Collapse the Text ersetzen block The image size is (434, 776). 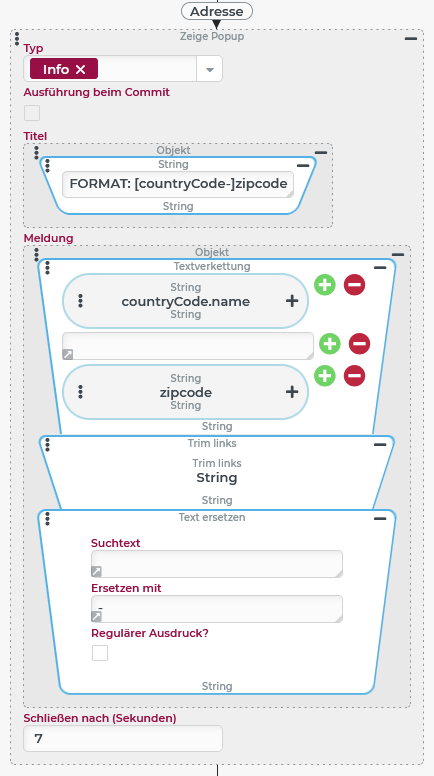click(380, 519)
